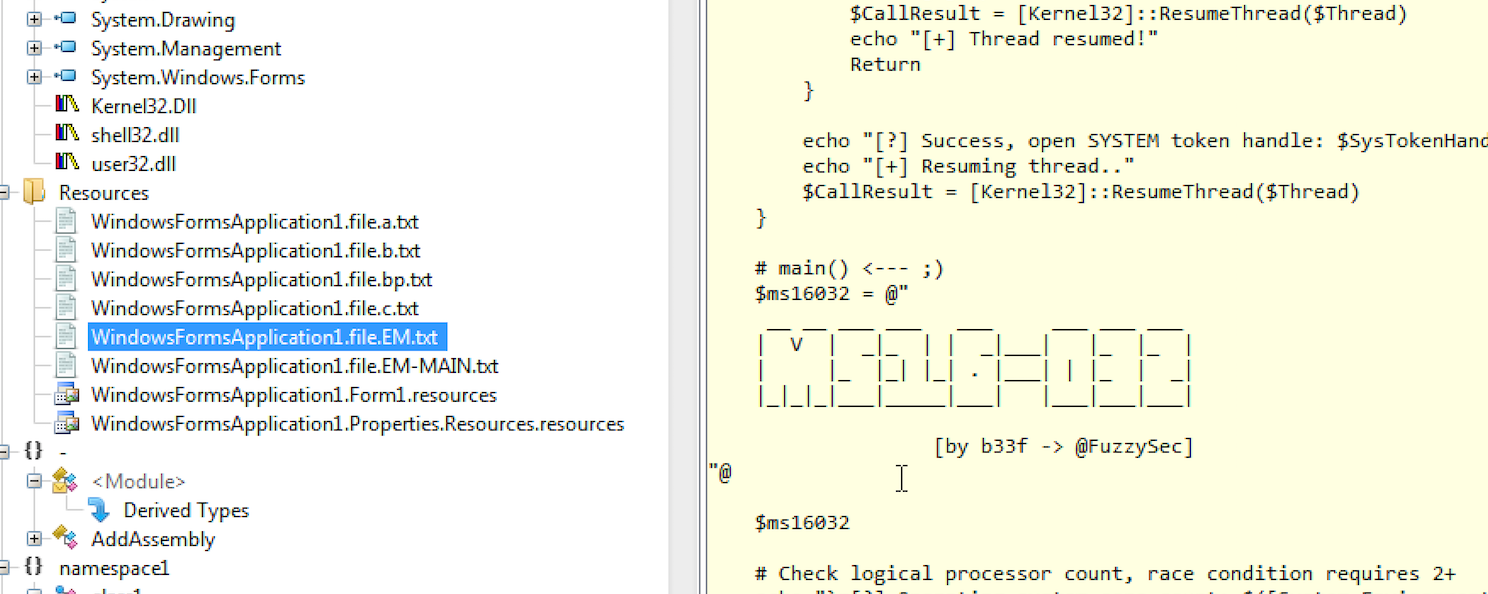The image size is (1488, 594).
Task: Select System.Windows.Forms in the tree
Action: 198,77
